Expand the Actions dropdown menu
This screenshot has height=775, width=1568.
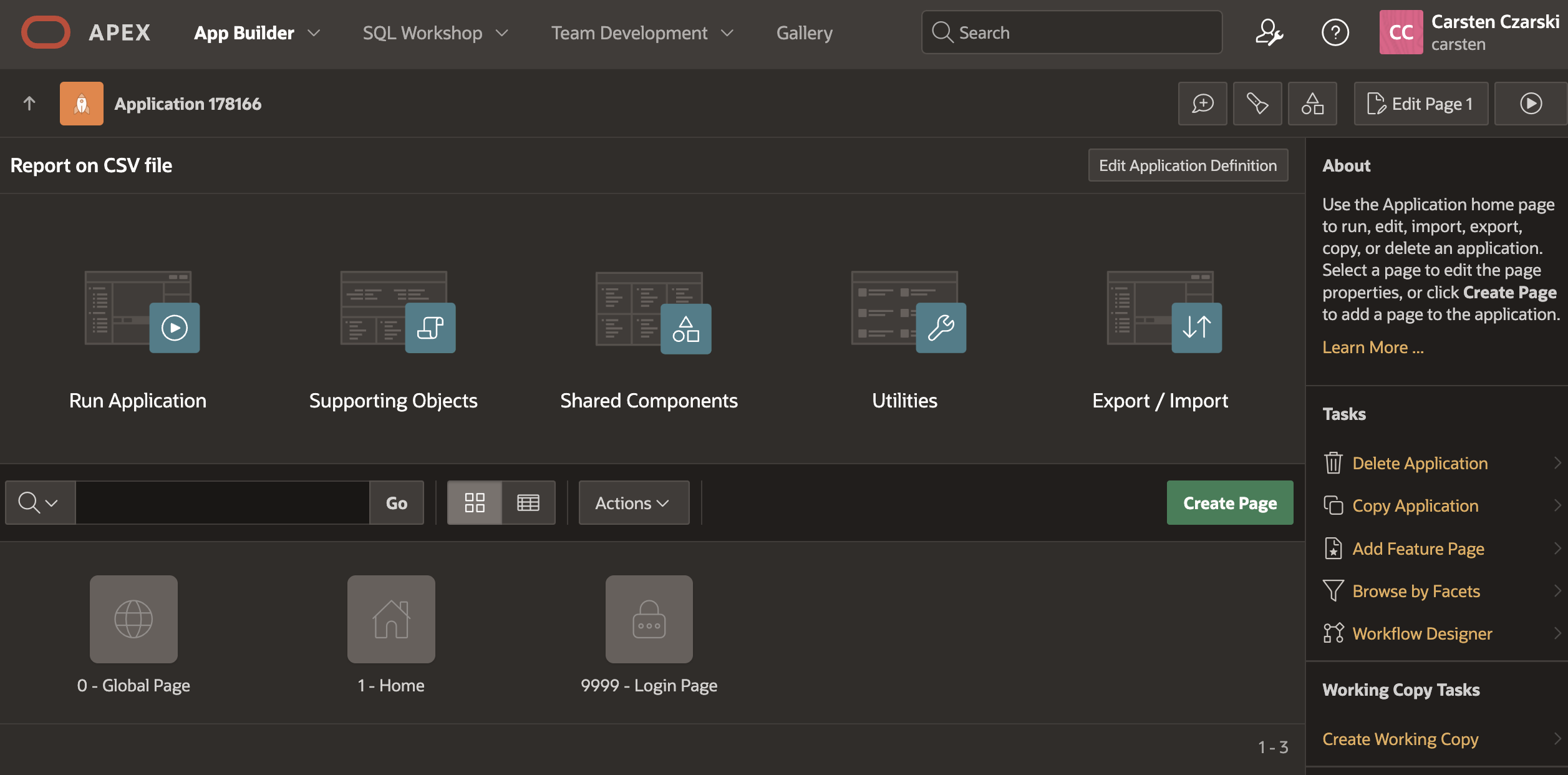click(x=633, y=503)
